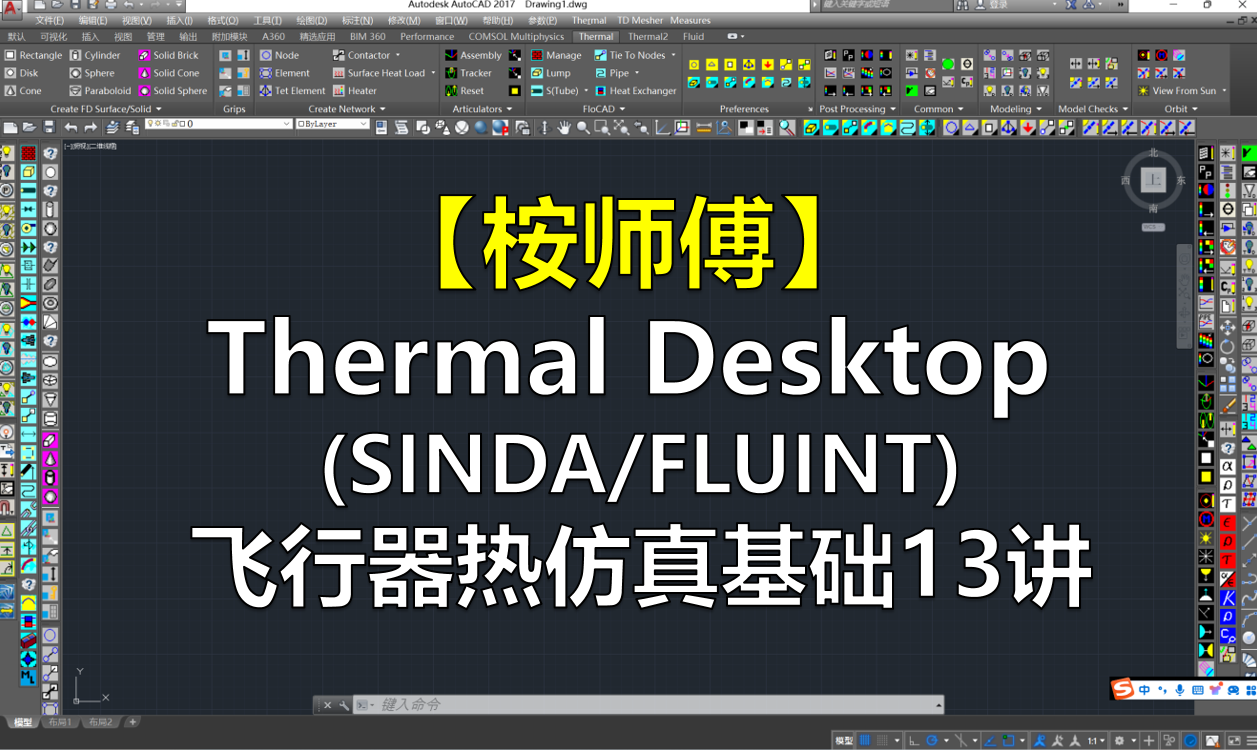Click the Save icon in the toolbar
1257x750 pixels.
47,127
